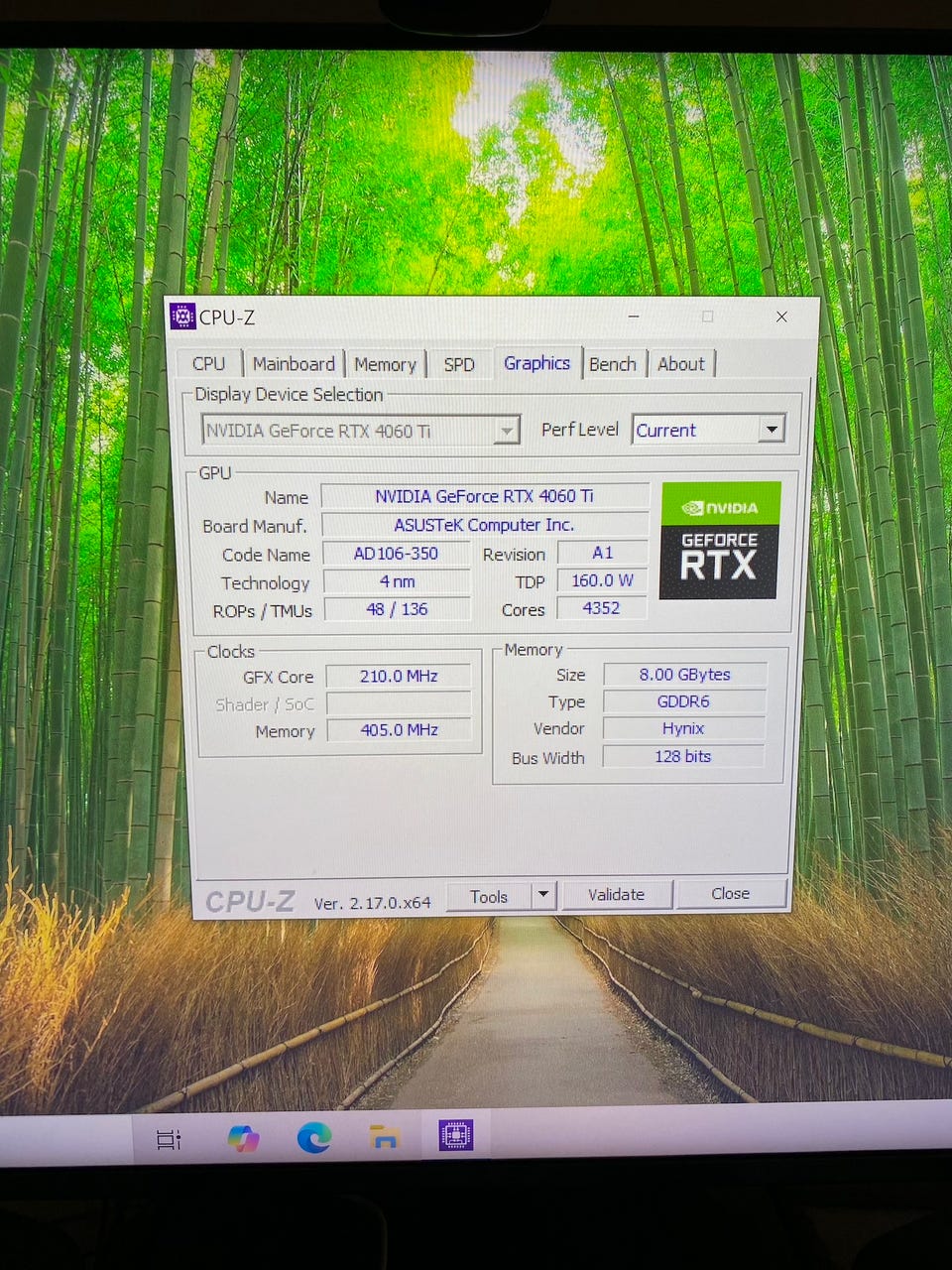Click the NVIDIA GeForce RTX logo
This screenshot has width=952, height=1270.
(x=720, y=541)
